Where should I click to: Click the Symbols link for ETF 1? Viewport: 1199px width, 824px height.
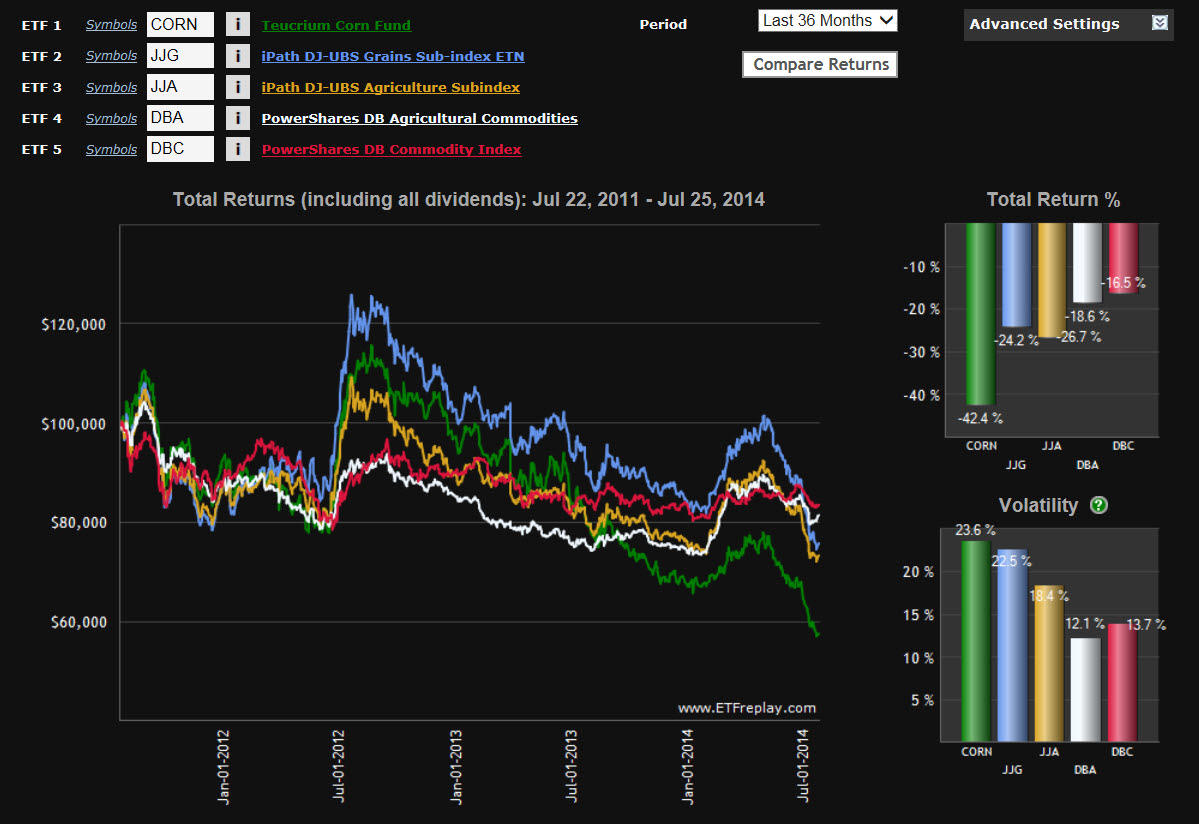click(111, 25)
